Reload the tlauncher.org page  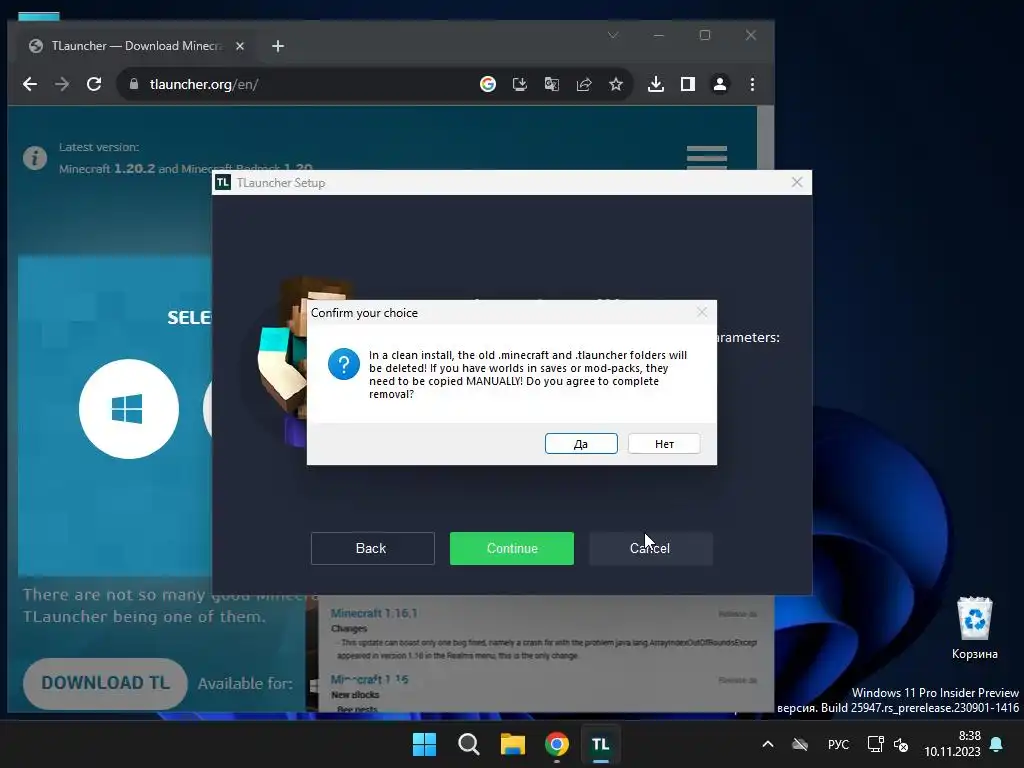pos(94,84)
